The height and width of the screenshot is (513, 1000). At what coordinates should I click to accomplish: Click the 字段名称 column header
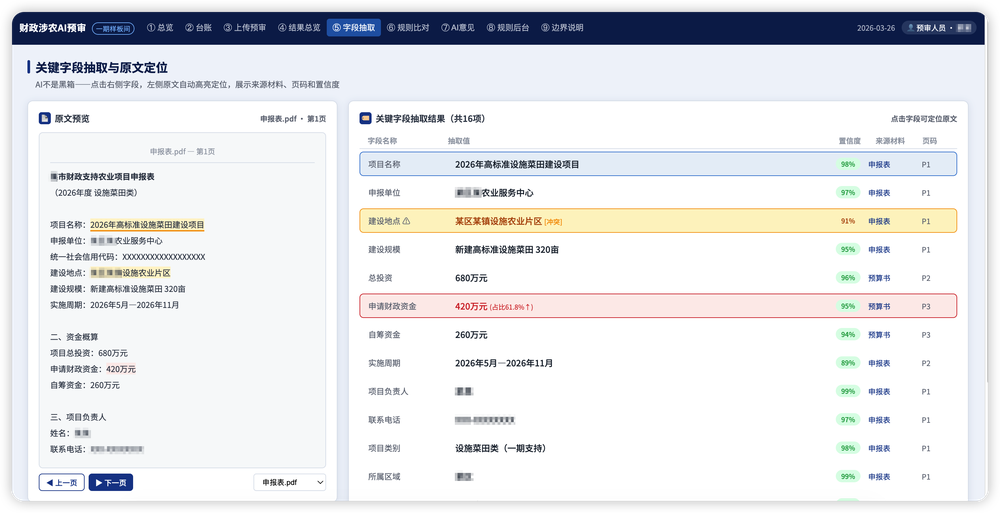pyautogui.click(x=383, y=141)
